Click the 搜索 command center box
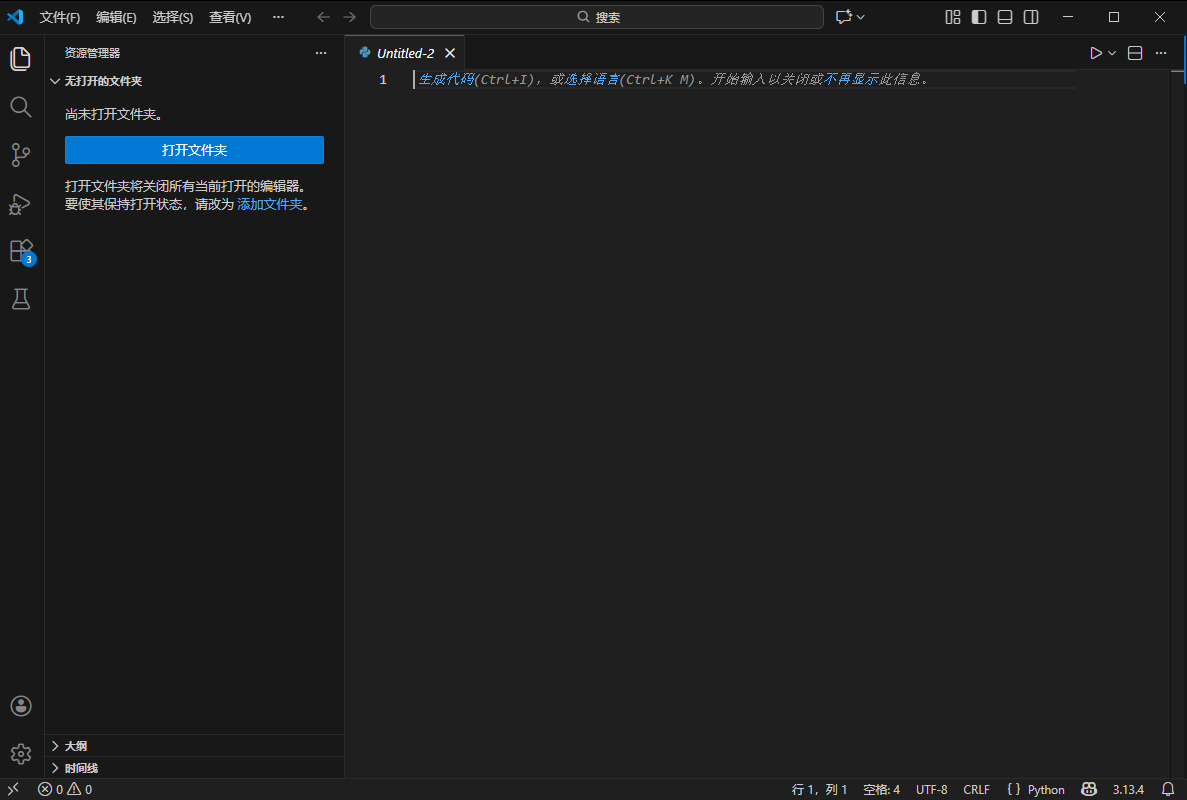The image size is (1187, 800). pos(596,17)
